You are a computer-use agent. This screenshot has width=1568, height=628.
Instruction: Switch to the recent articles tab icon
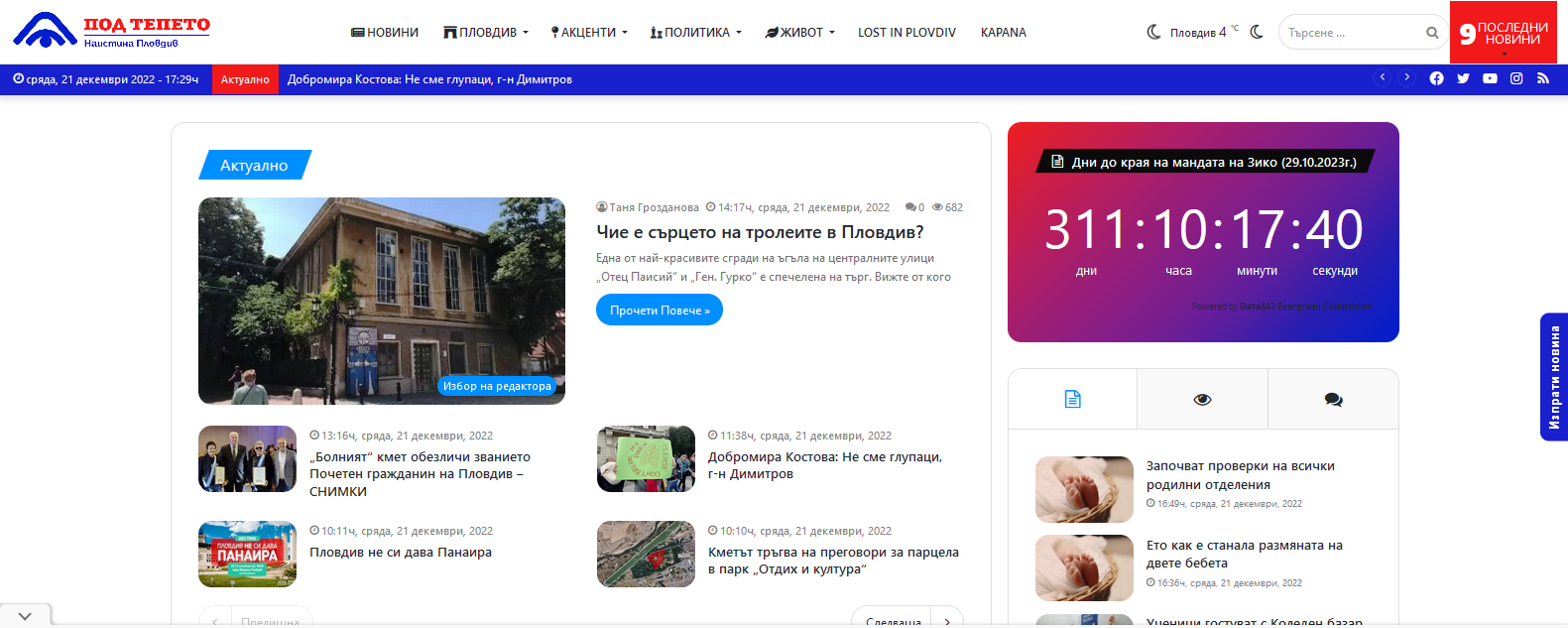pos(1072,399)
